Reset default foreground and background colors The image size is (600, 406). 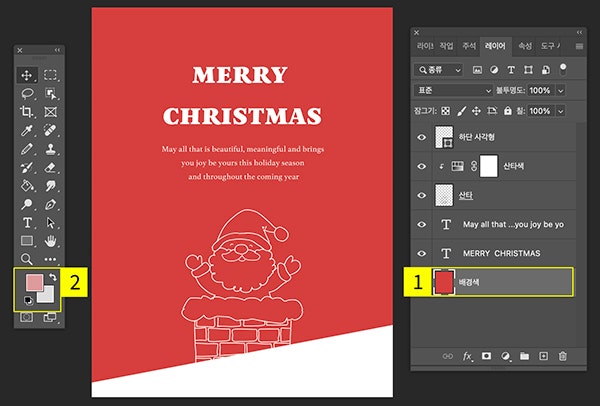point(28,300)
